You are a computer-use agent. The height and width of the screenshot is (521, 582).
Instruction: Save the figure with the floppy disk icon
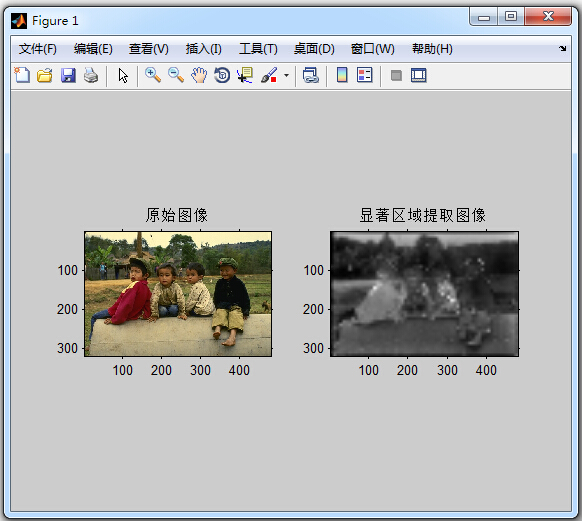tap(68, 75)
